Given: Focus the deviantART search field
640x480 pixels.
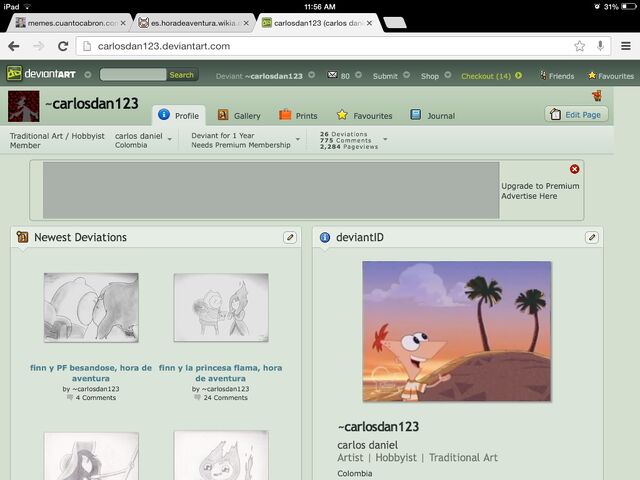Looking at the screenshot, I should click(x=133, y=75).
